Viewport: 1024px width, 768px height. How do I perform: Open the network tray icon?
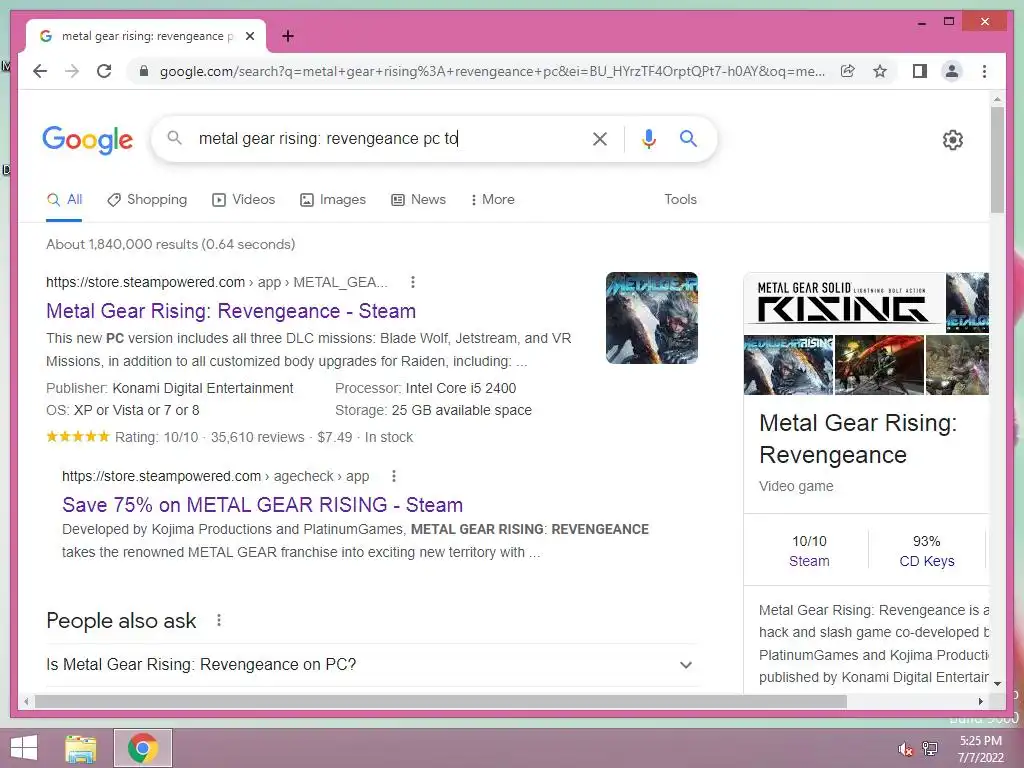930,749
